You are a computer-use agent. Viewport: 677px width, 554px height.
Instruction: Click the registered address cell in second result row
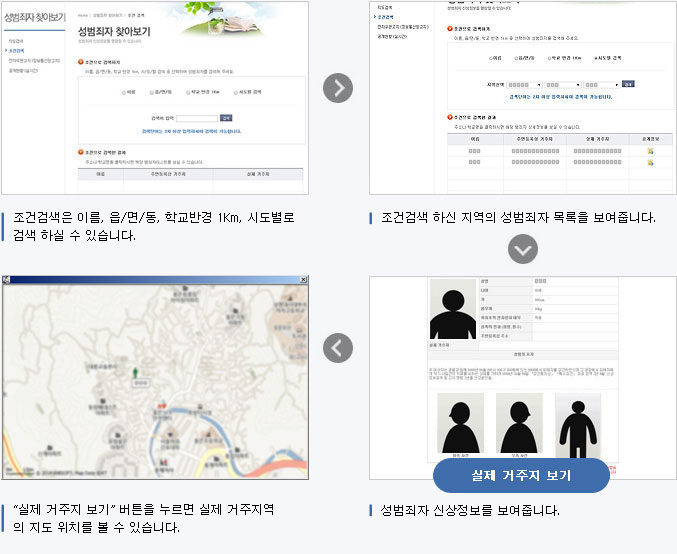(x=535, y=162)
